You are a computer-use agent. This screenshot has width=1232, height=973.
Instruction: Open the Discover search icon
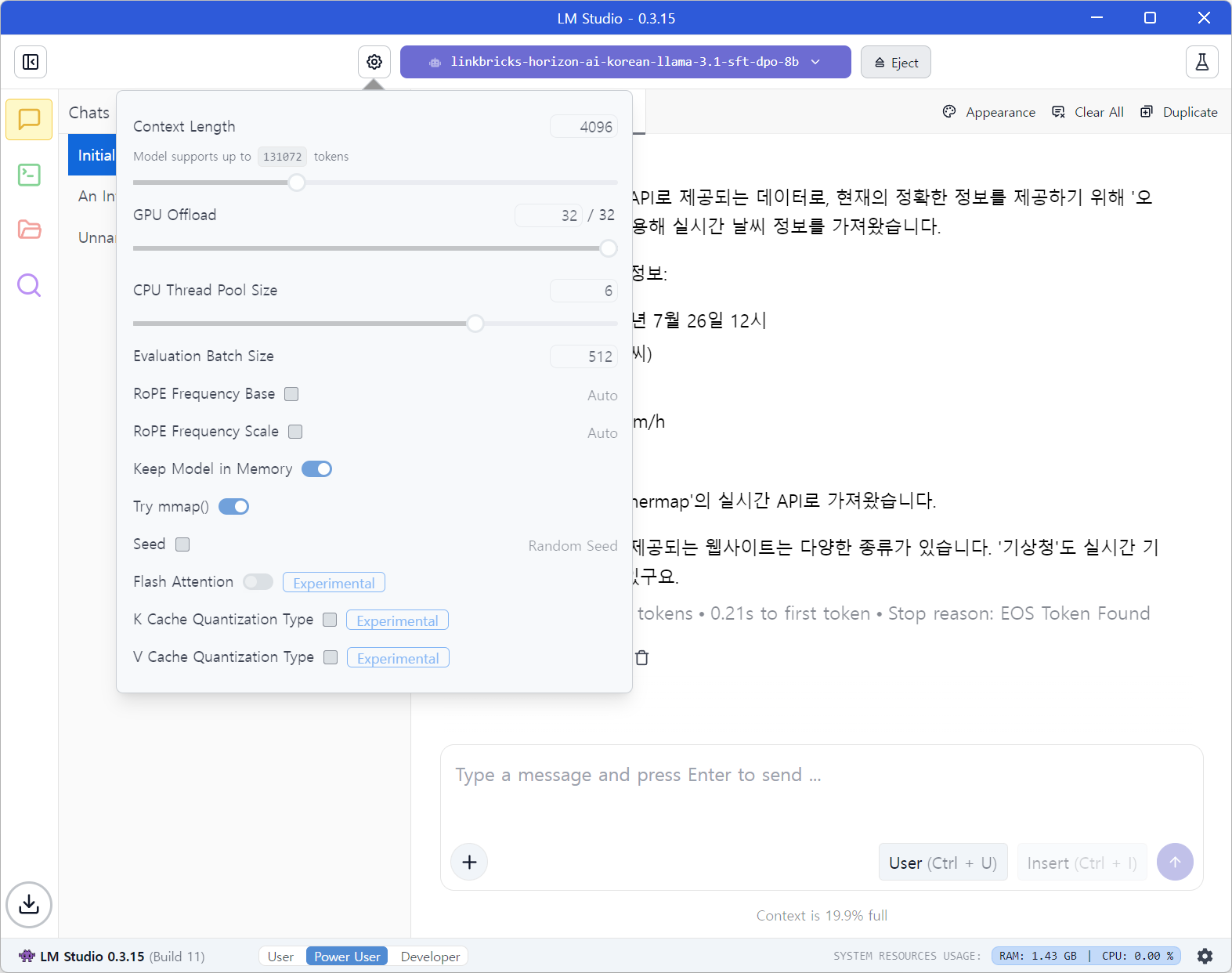coord(29,285)
